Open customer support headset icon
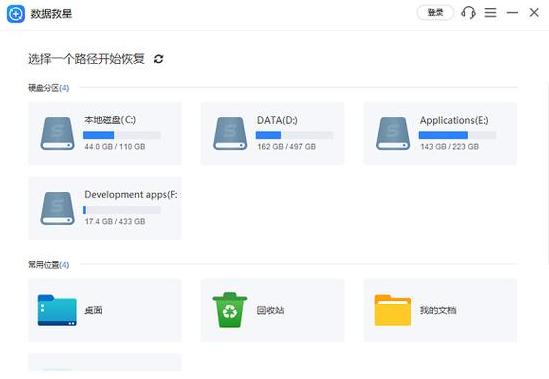549x379 pixels. point(468,13)
